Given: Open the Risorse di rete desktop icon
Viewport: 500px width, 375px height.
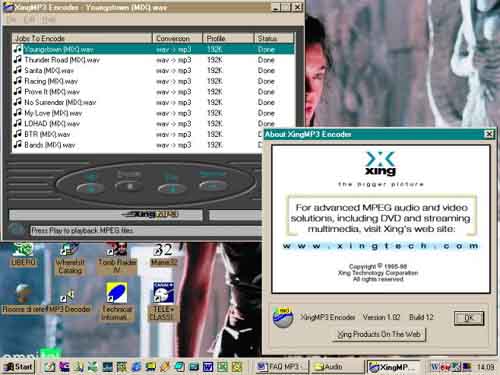Looking at the screenshot, I should [23, 298].
